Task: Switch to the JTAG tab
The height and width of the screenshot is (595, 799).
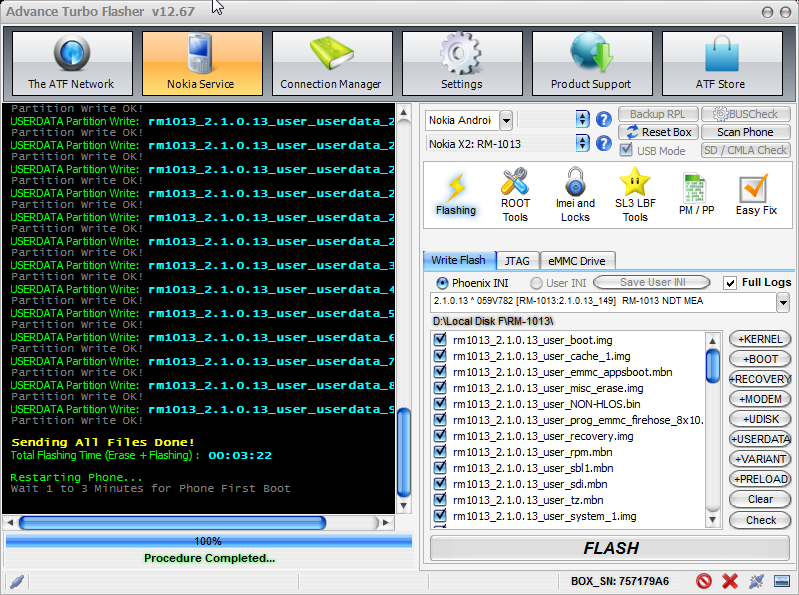Action: coord(517,261)
